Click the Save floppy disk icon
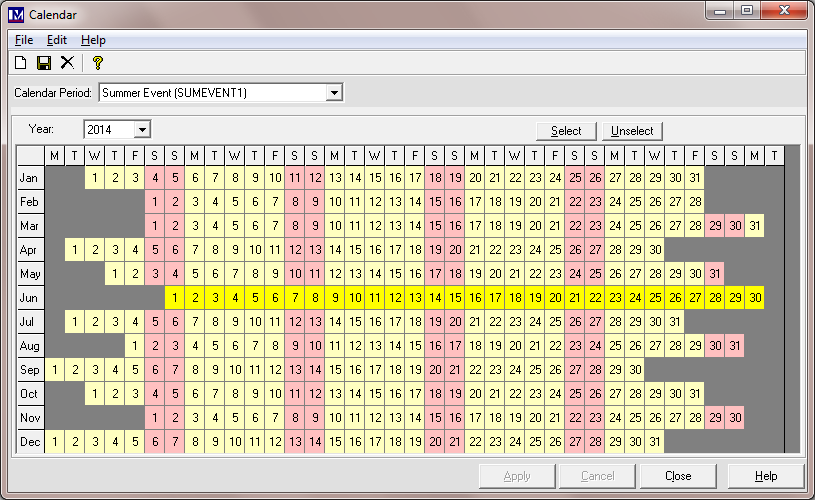The height and width of the screenshot is (500, 815). point(44,63)
